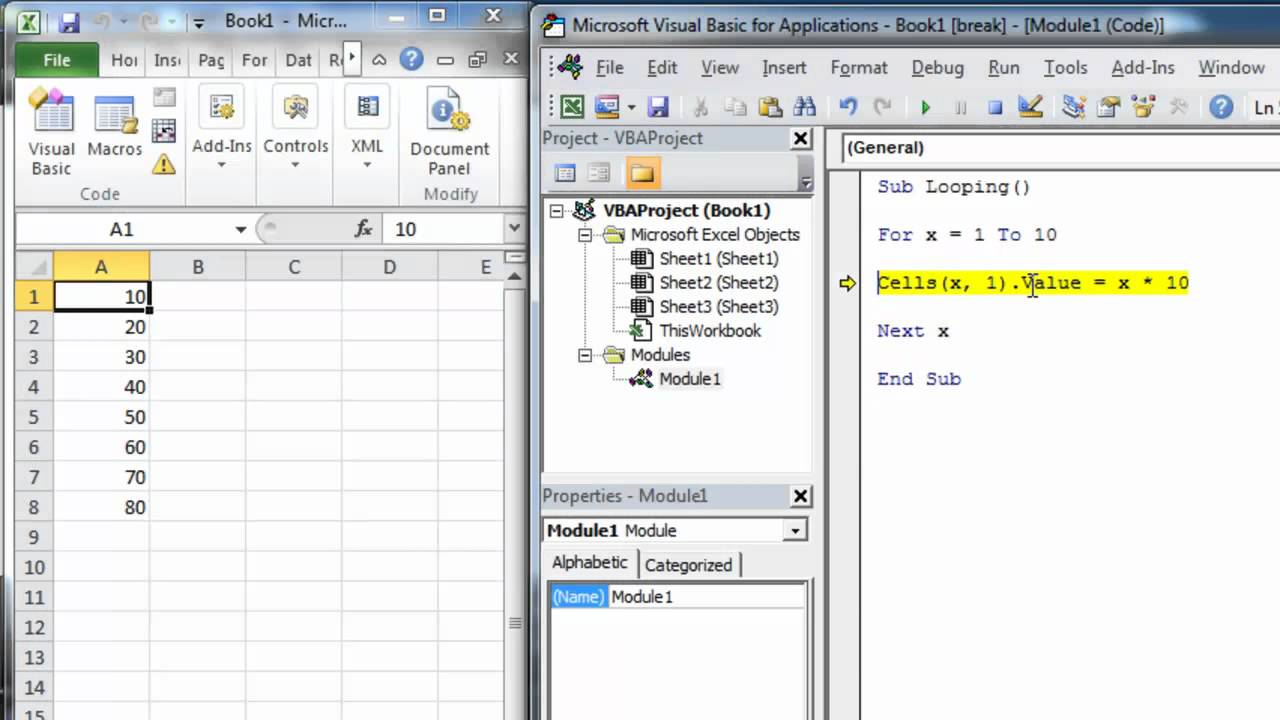Image resolution: width=1280 pixels, height=720 pixels.
Task: Minimize the Excel ribbon with caret icon
Action: pyautogui.click(x=379, y=60)
